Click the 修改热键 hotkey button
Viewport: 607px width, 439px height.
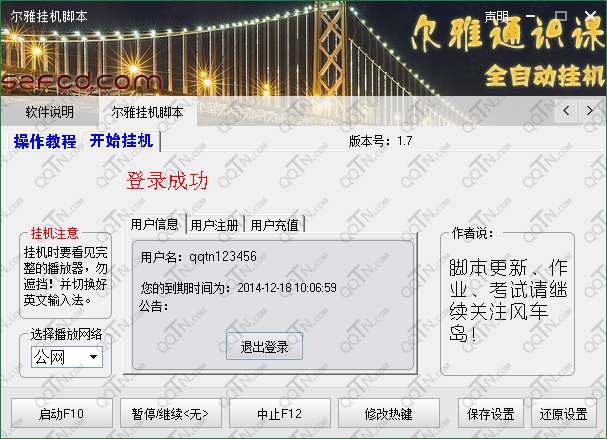pos(388,413)
